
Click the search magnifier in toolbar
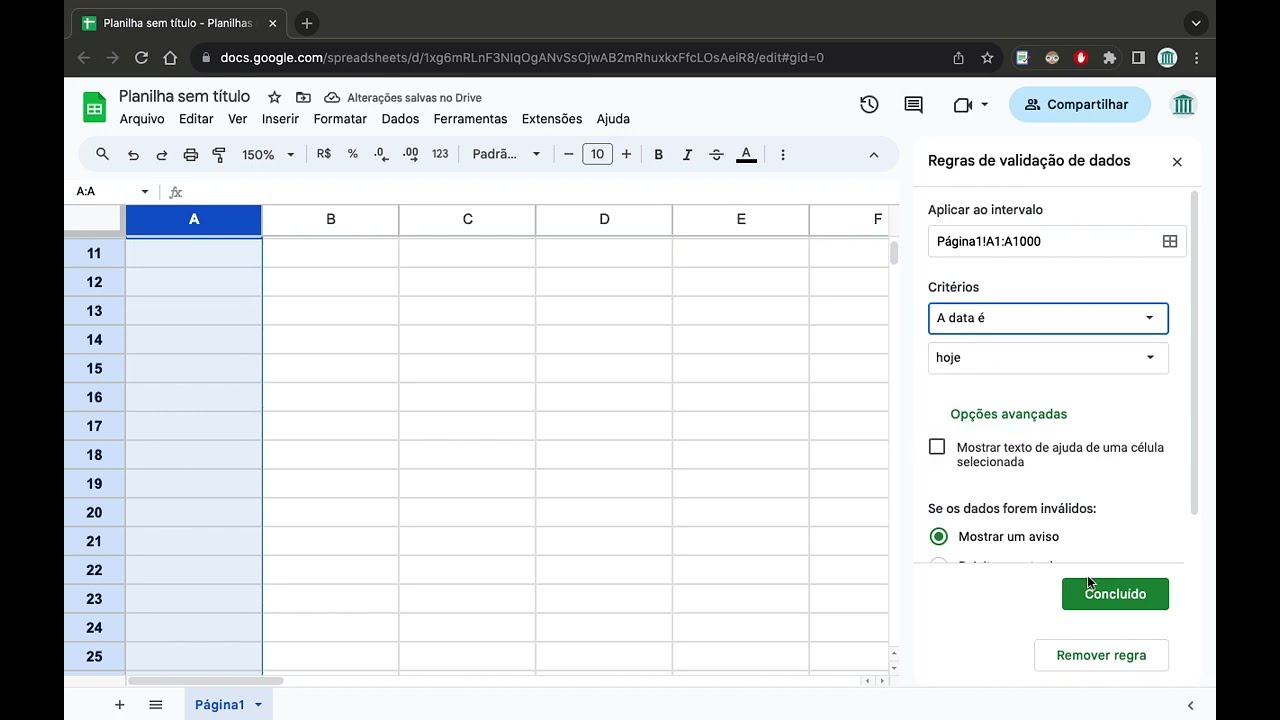click(102, 154)
